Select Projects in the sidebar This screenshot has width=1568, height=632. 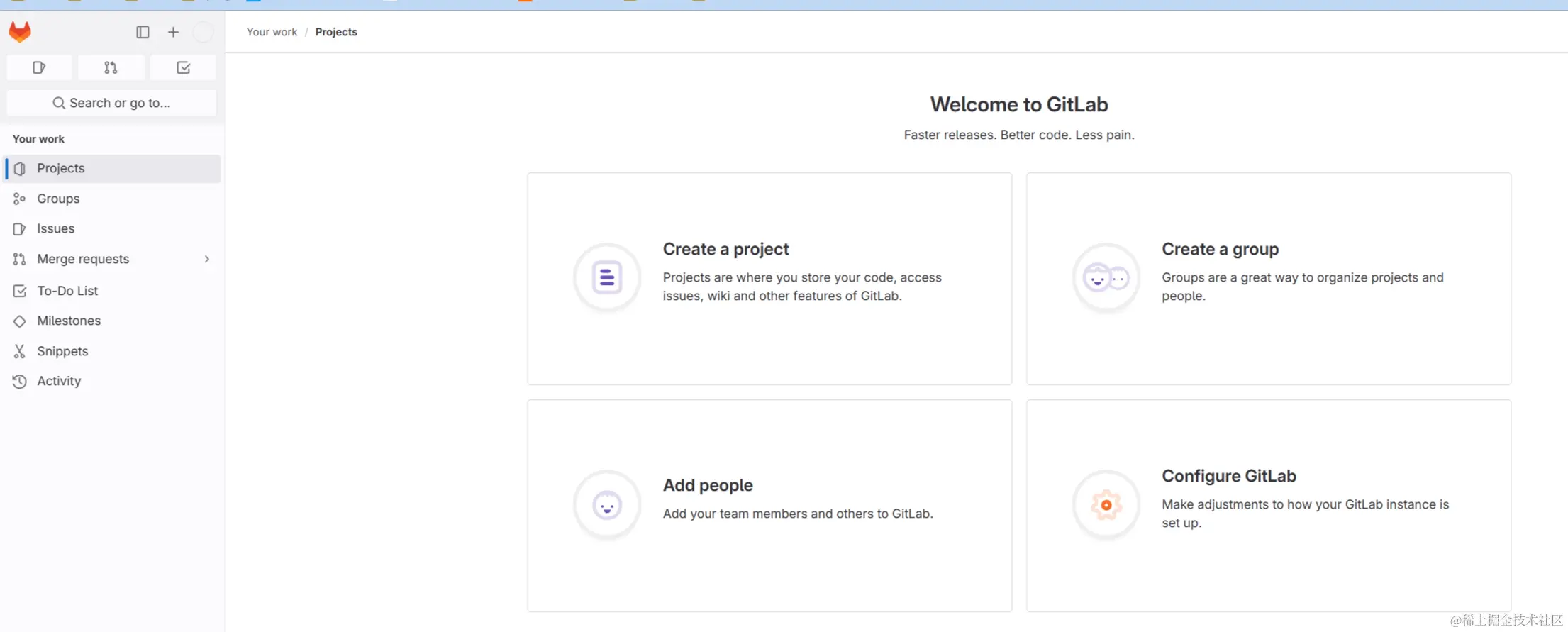coord(113,169)
